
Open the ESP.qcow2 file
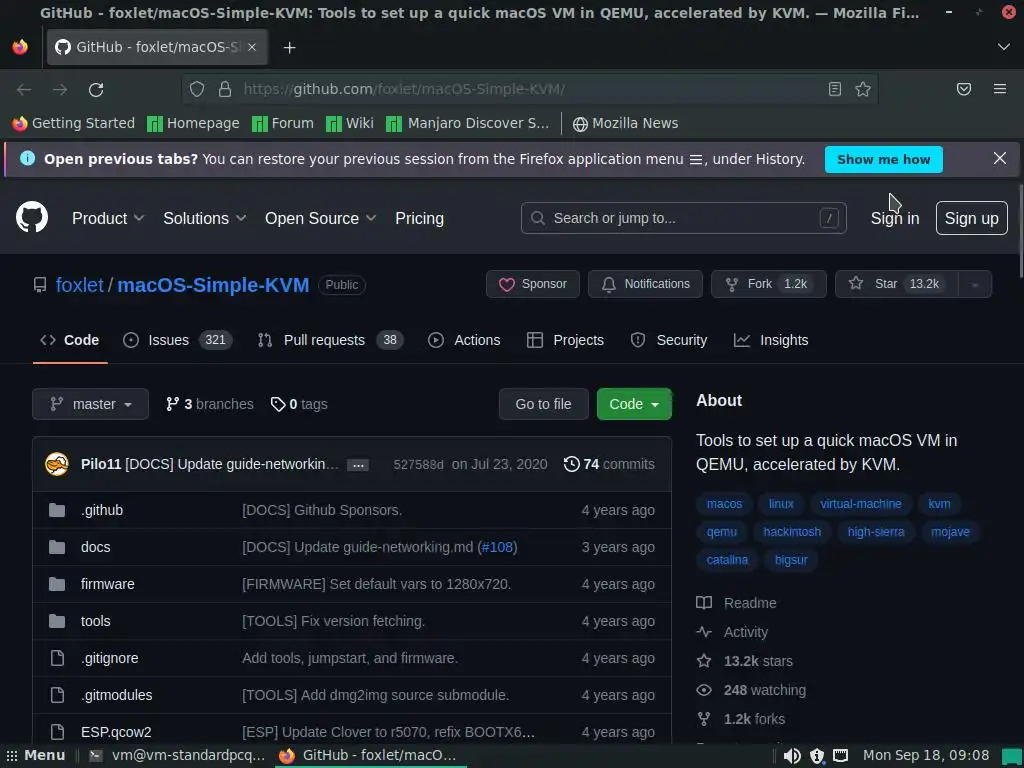pyautogui.click(x=116, y=732)
